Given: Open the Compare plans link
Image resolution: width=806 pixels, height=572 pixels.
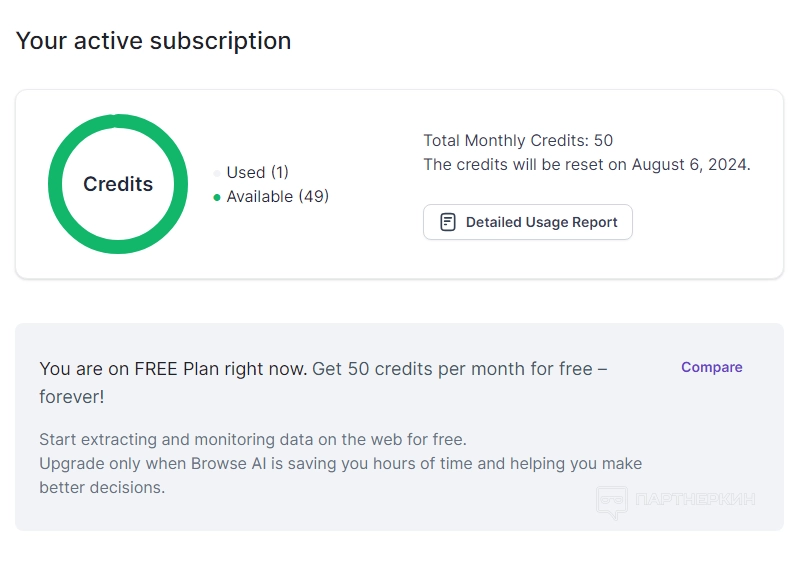Looking at the screenshot, I should pyautogui.click(x=711, y=367).
